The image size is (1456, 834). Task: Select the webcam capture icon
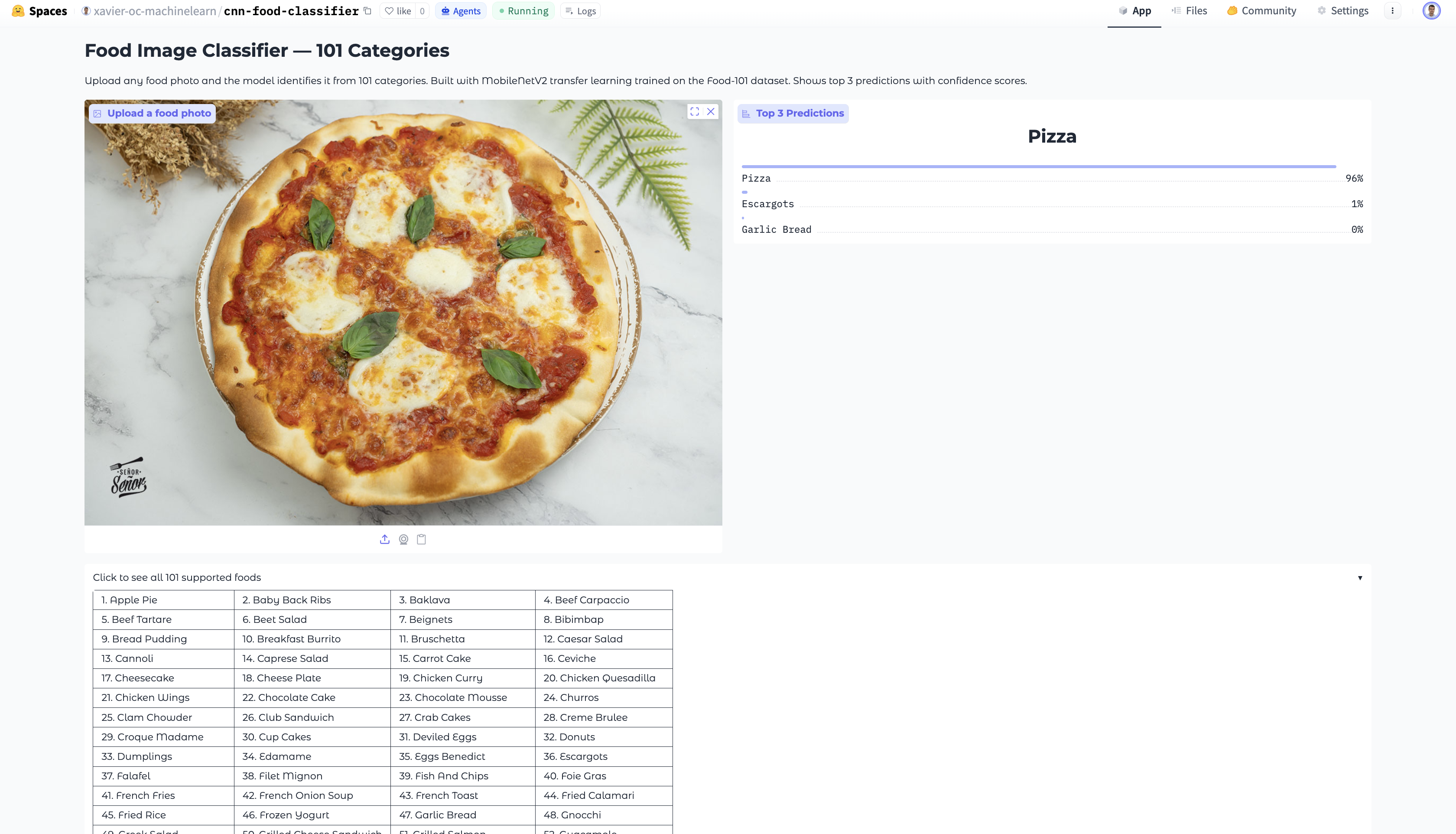[403, 540]
